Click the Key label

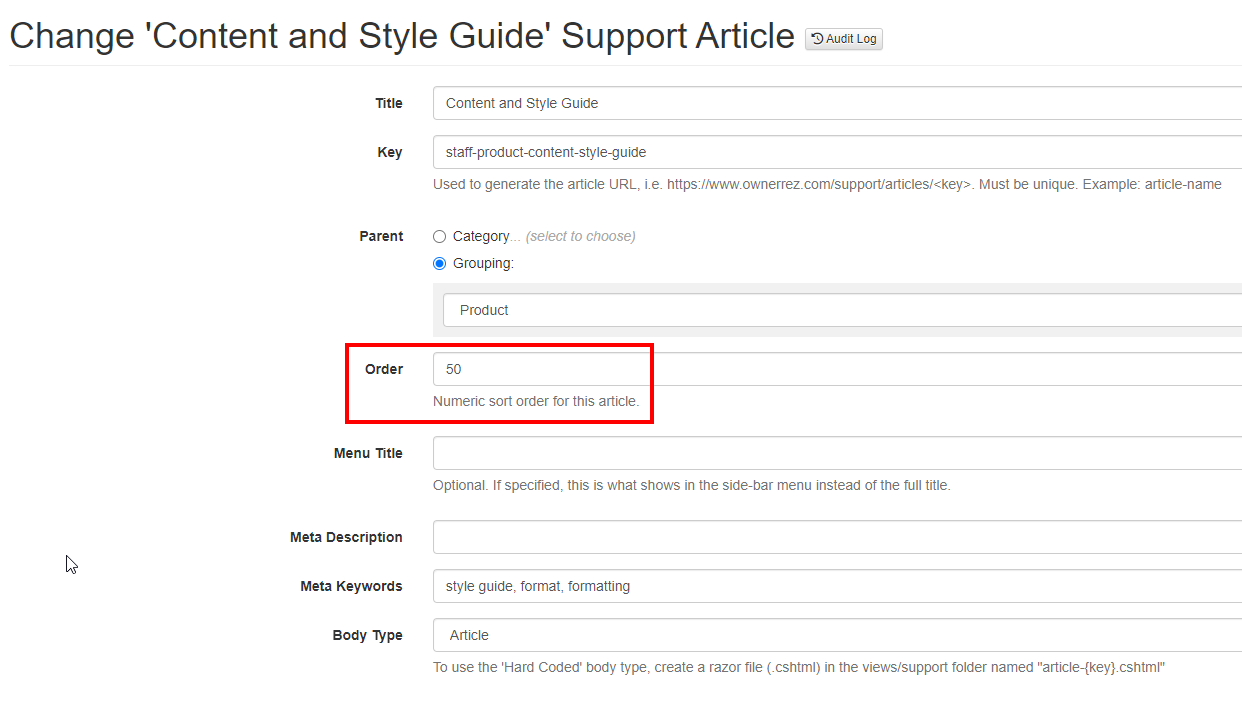tap(391, 152)
